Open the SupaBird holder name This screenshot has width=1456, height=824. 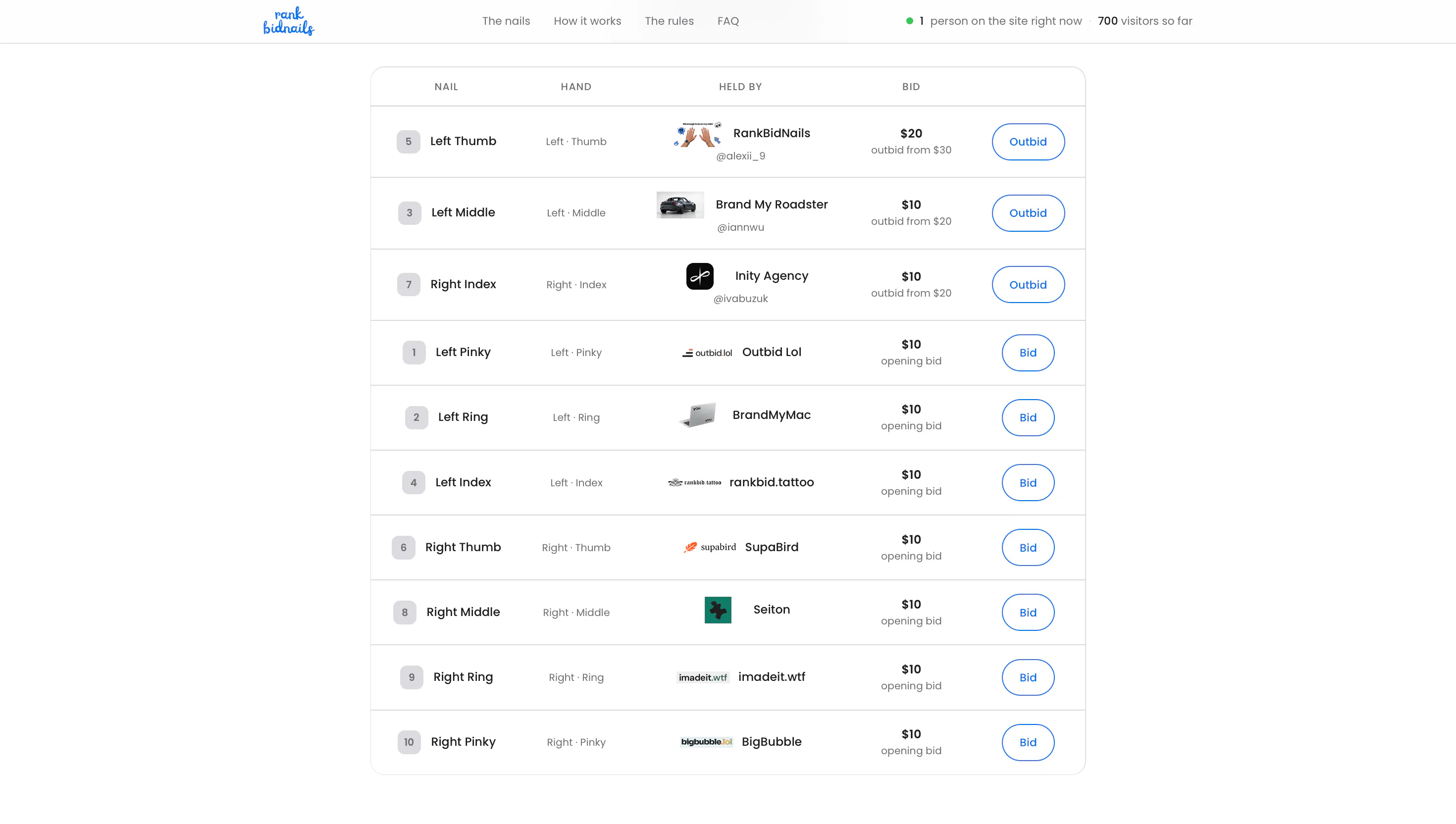[771, 547]
